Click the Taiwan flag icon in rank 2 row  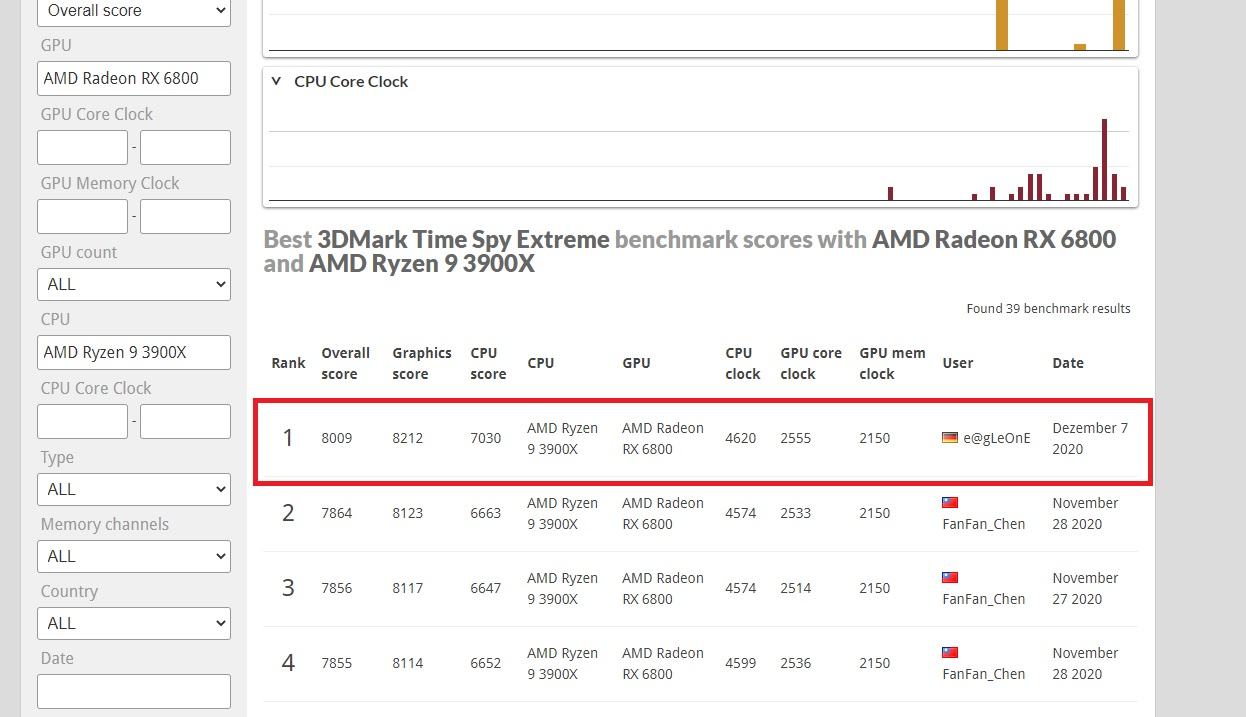click(950, 502)
